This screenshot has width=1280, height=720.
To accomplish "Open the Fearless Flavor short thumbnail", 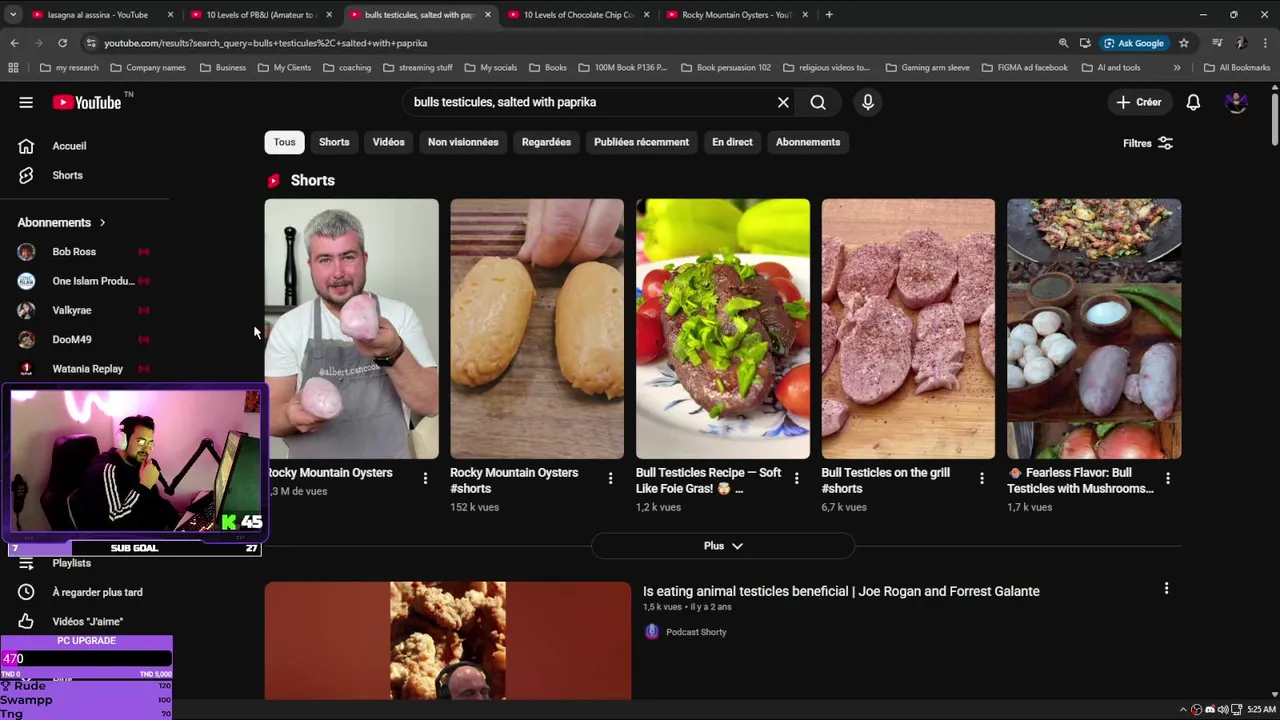I will (1094, 329).
